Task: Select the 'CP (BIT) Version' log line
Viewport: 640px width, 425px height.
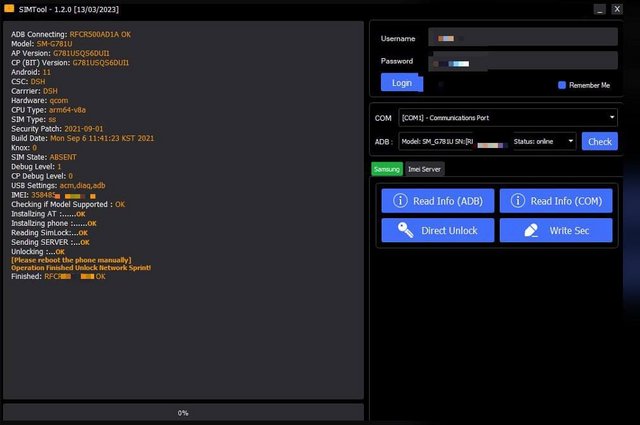Action: click(x=70, y=62)
